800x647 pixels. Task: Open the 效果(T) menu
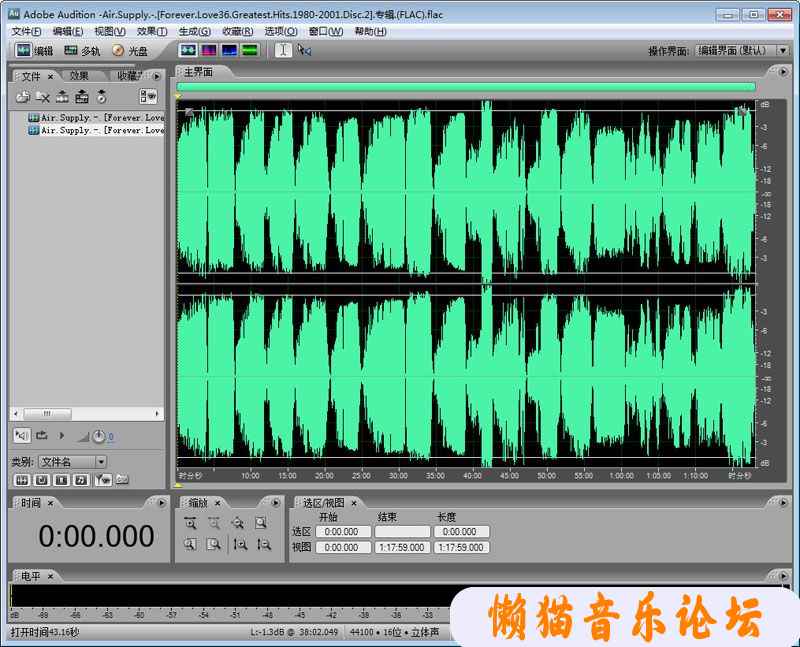click(x=152, y=32)
